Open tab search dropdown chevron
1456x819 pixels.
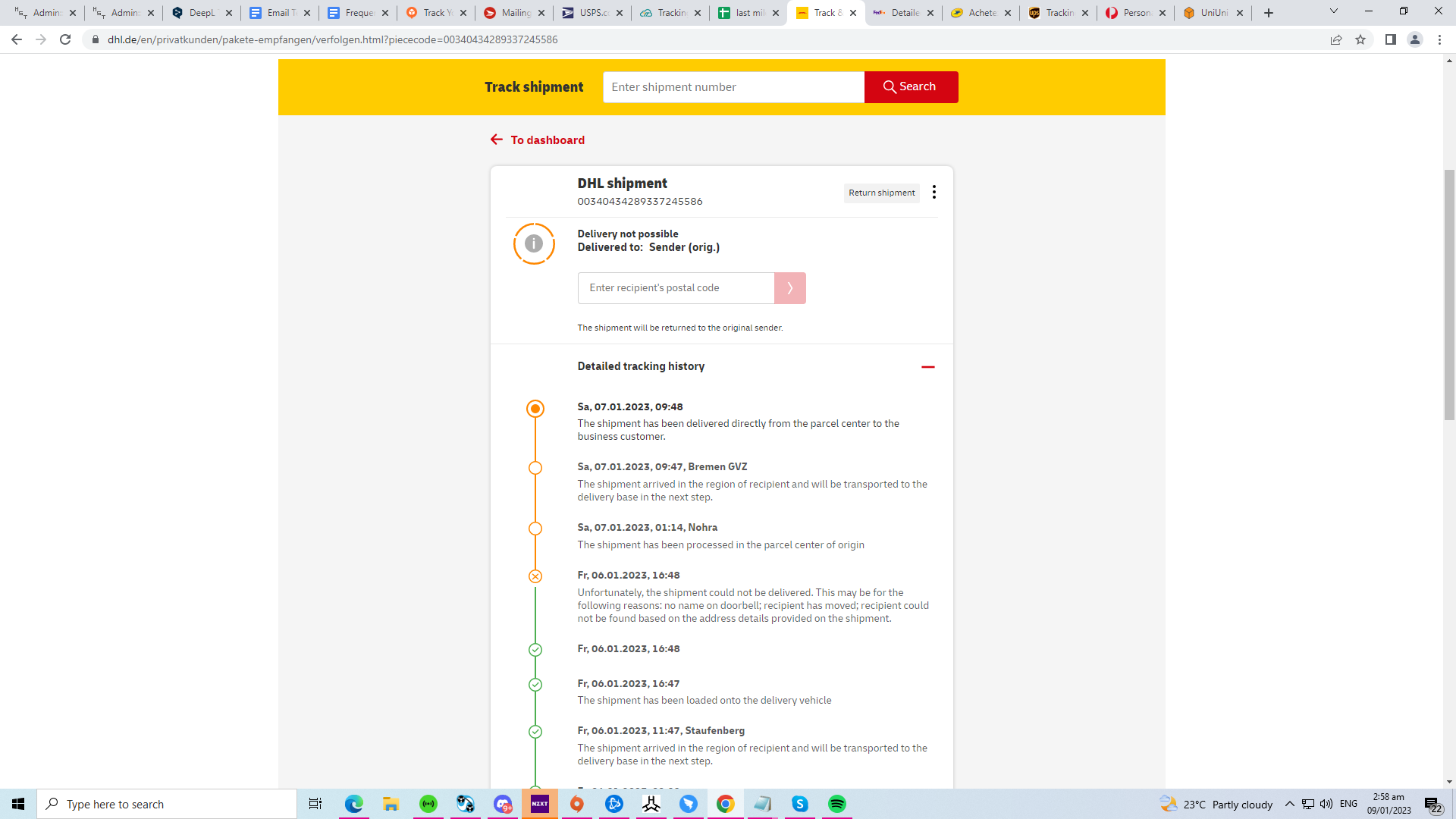(1333, 11)
